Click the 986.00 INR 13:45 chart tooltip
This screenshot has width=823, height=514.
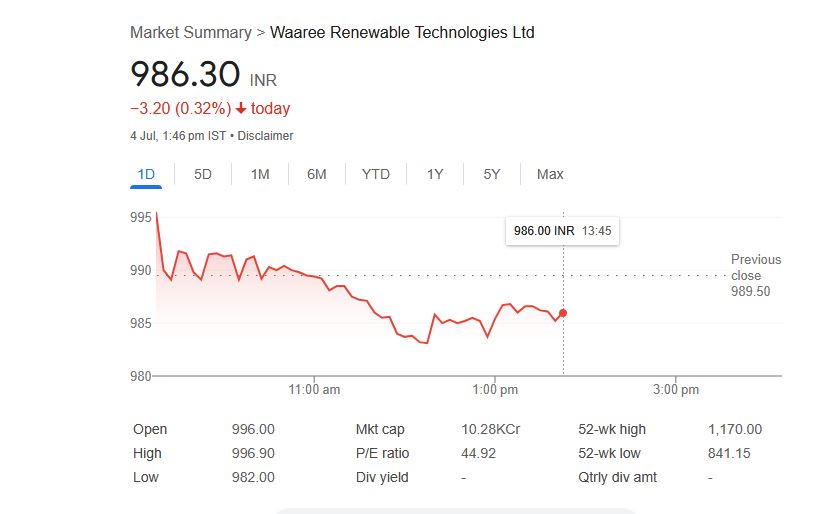pos(562,230)
